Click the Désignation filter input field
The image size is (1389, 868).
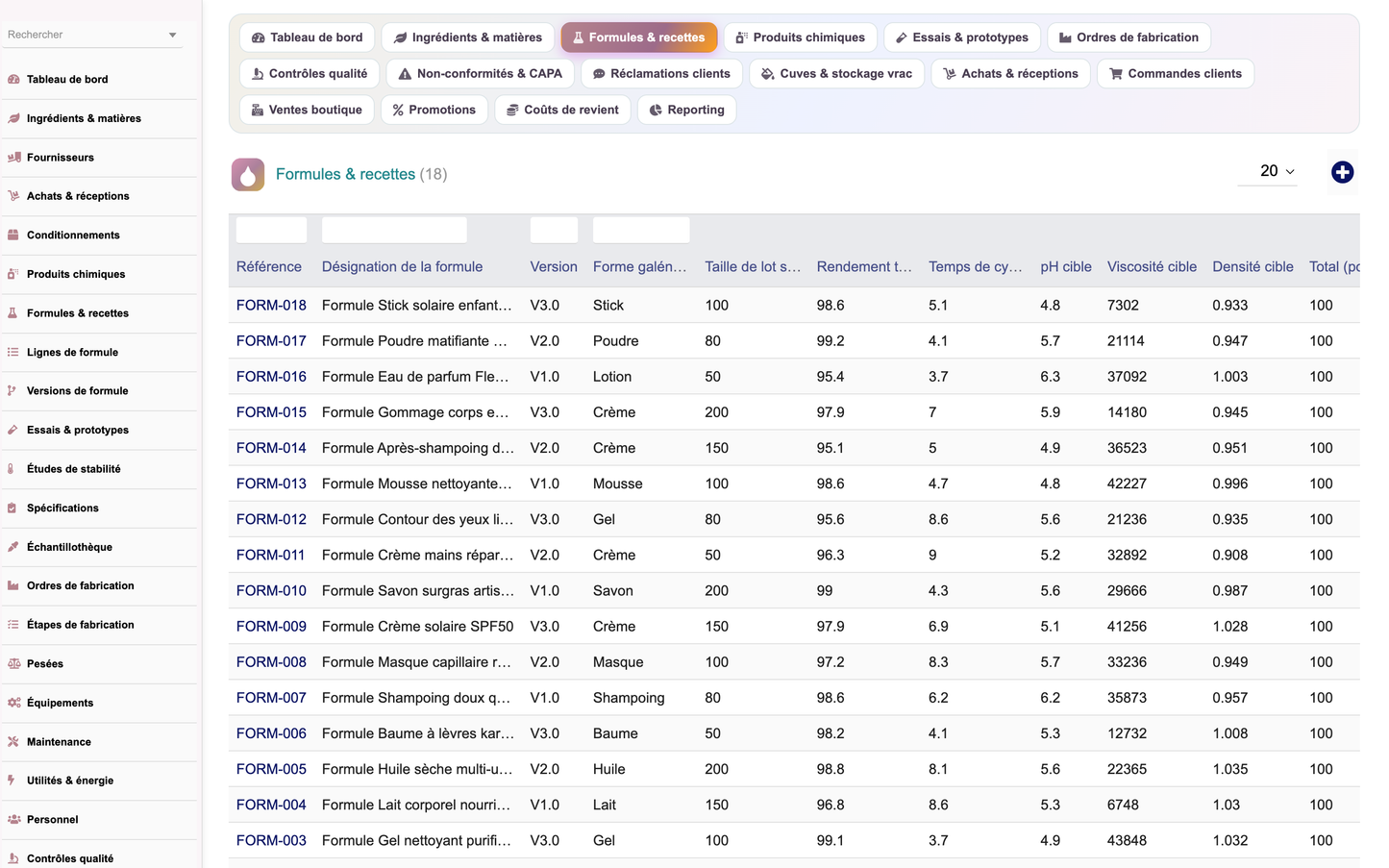point(394,230)
